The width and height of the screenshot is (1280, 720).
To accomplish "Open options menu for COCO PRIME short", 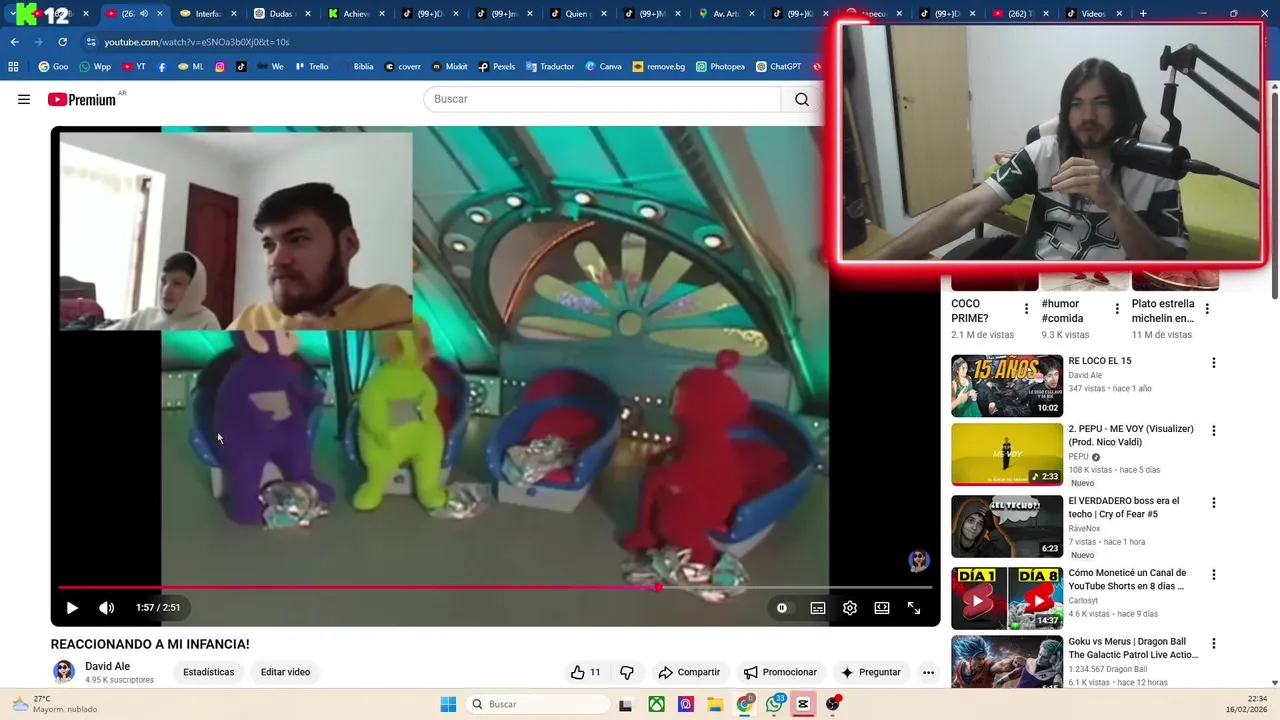I will (1026, 309).
